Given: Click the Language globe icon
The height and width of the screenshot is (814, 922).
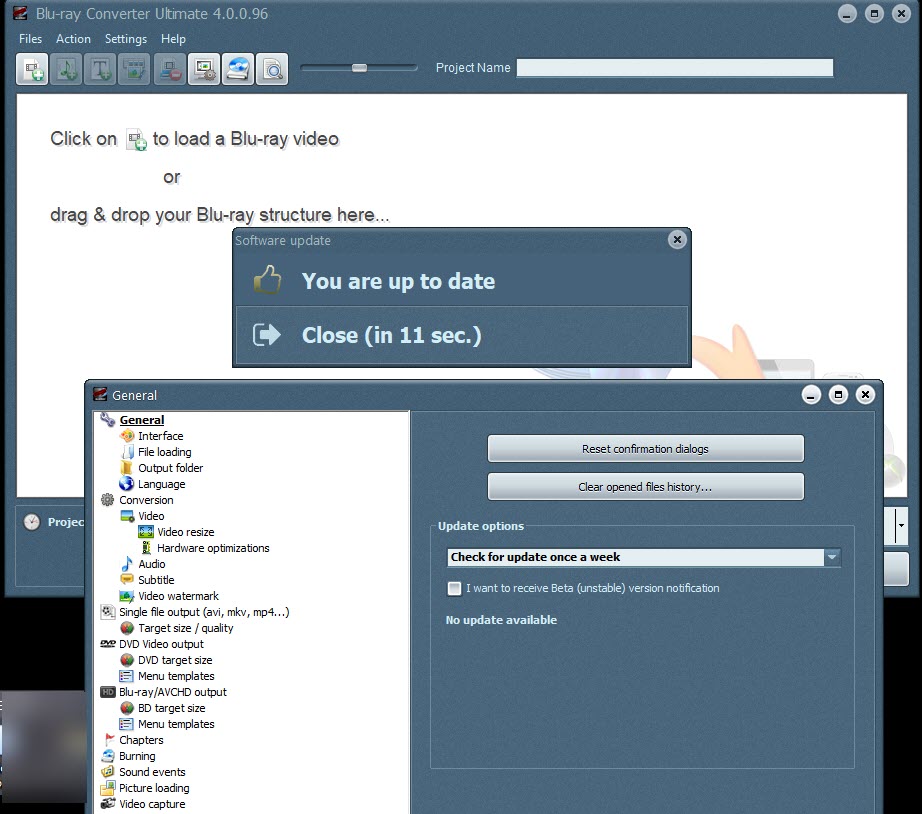Looking at the screenshot, I should [126, 483].
